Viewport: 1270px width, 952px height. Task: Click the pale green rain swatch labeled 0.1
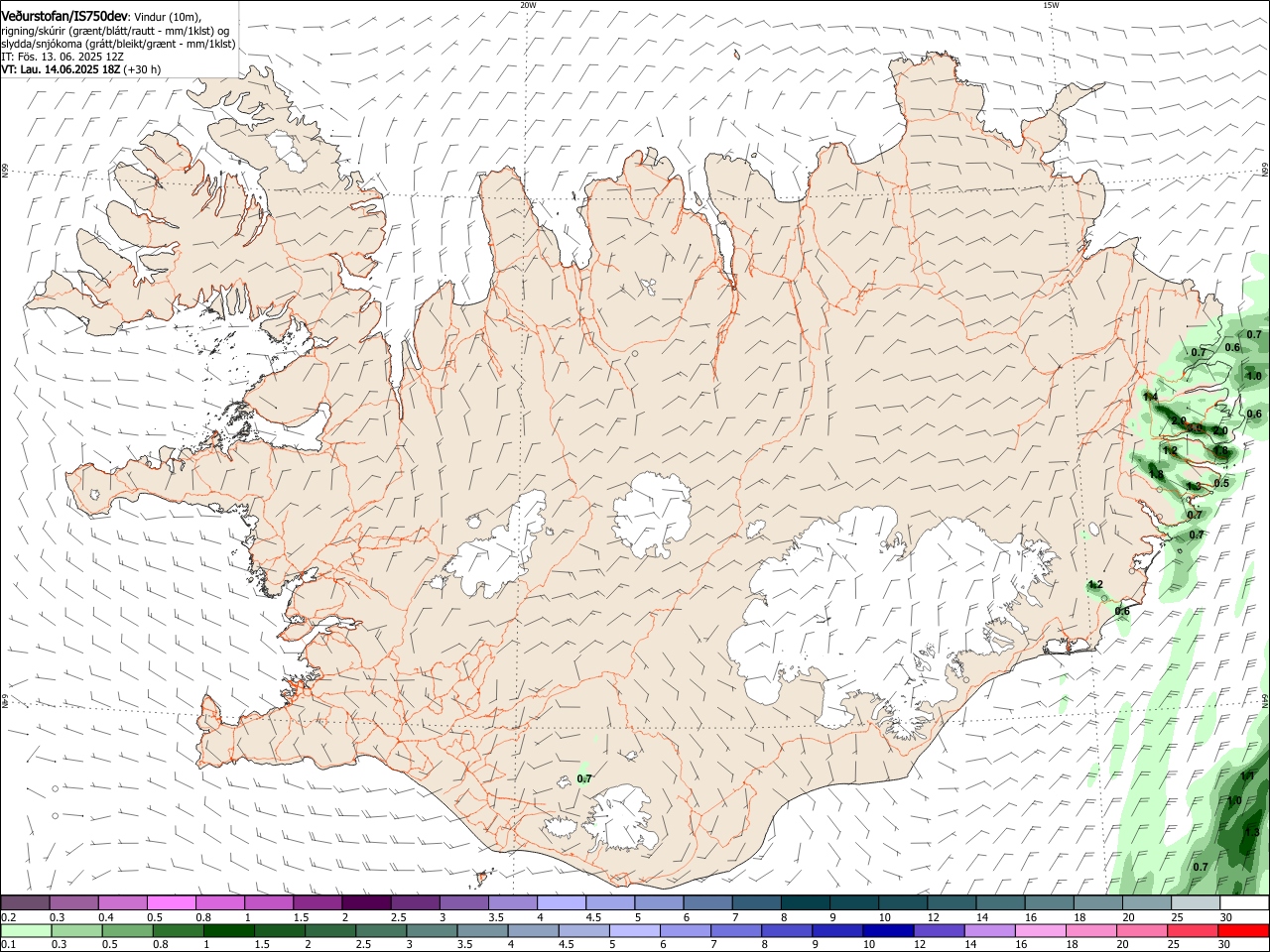(x=26, y=930)
